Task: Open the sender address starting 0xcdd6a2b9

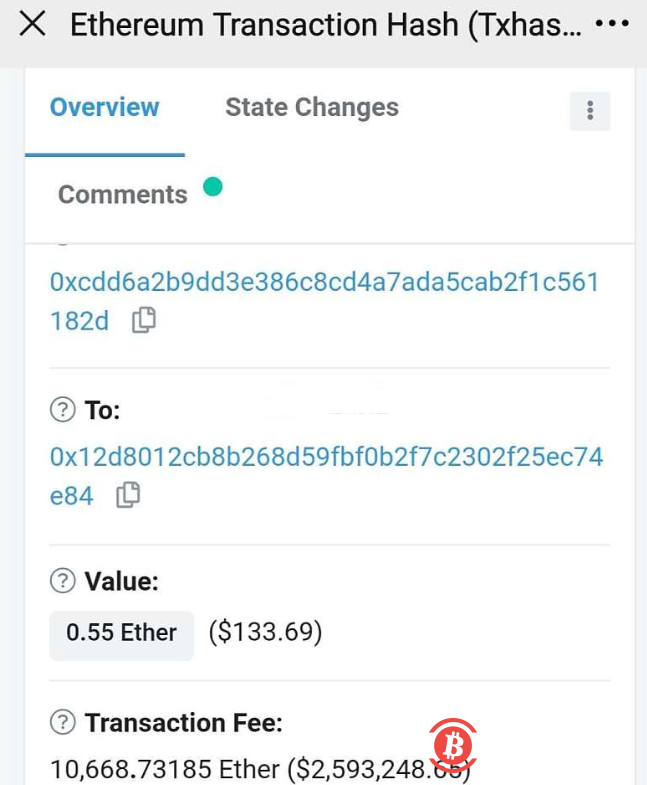Action: pos(324,283)
